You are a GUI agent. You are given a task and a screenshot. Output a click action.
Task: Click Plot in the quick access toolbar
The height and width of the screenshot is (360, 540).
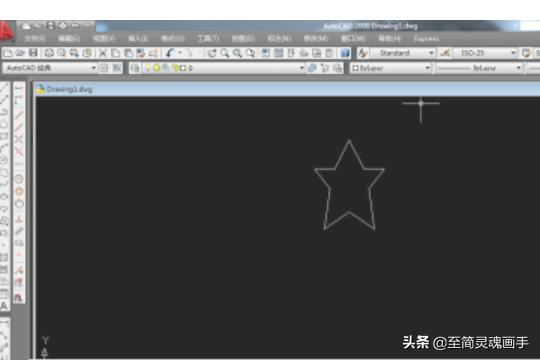tap(63, 26)
